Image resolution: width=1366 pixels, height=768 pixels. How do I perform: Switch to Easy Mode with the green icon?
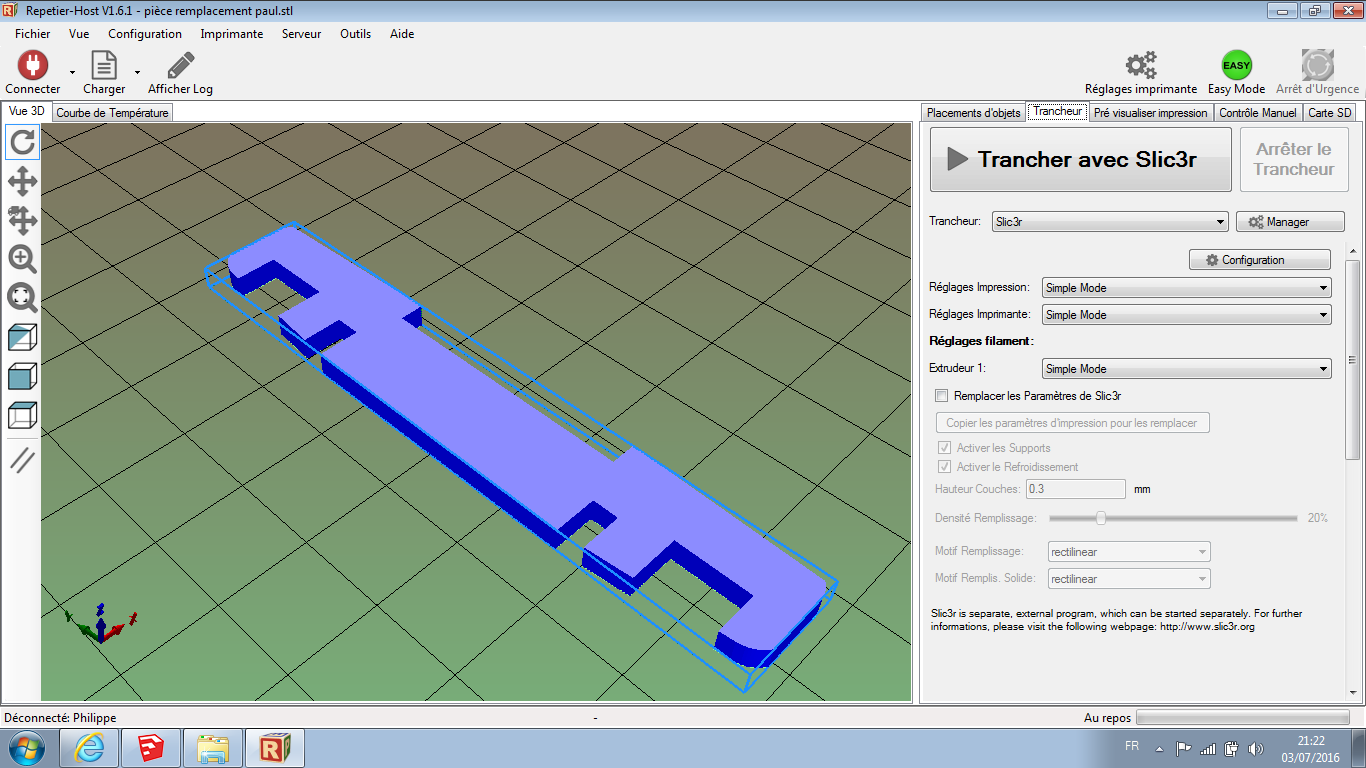pyautogui.click(x=1237, y=66)
